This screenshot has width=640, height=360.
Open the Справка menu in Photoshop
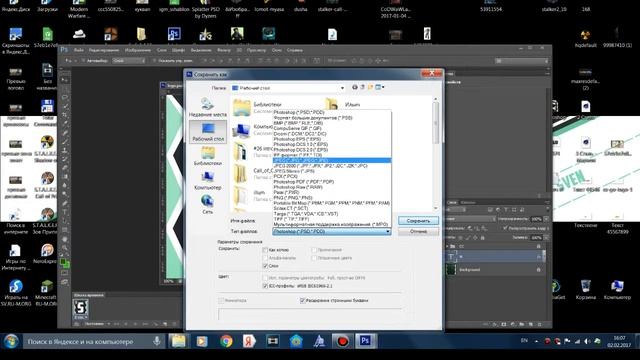tap(295, 50)
